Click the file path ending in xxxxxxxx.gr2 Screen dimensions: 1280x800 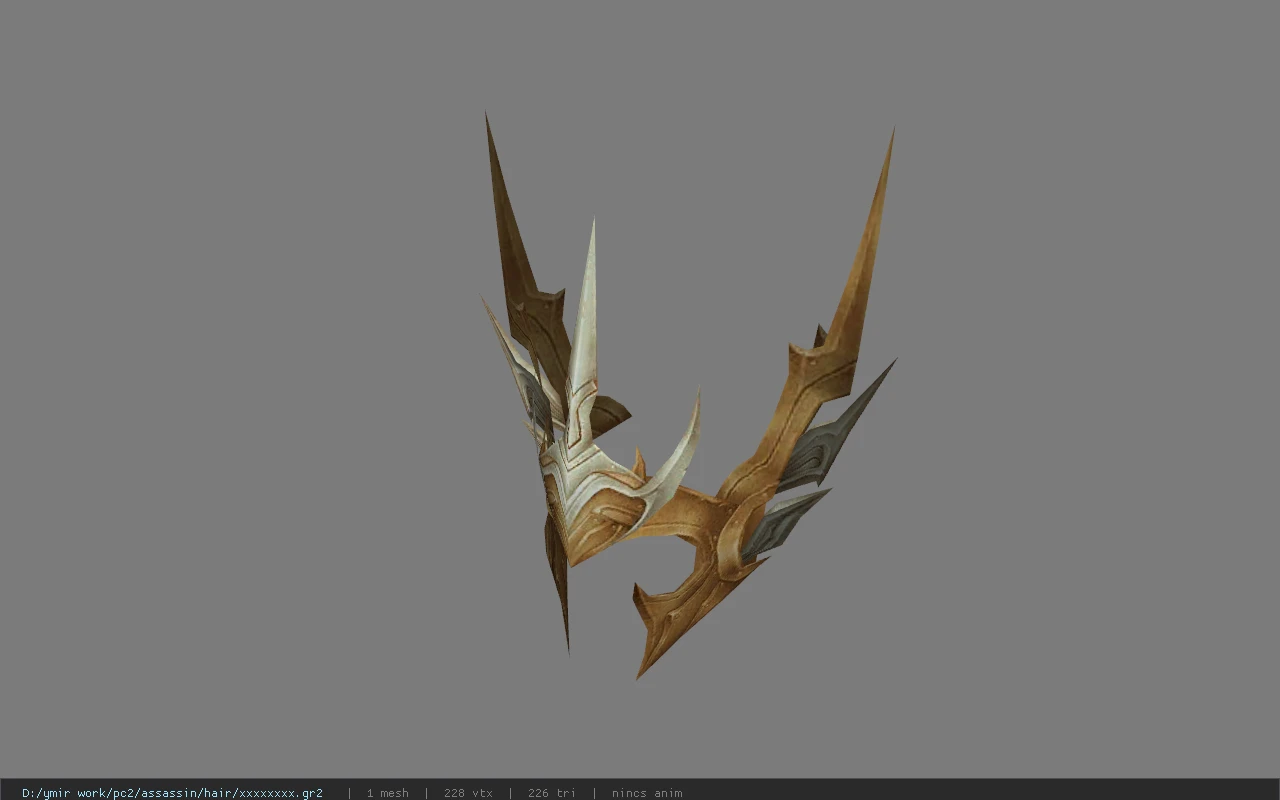pos(172,793)
